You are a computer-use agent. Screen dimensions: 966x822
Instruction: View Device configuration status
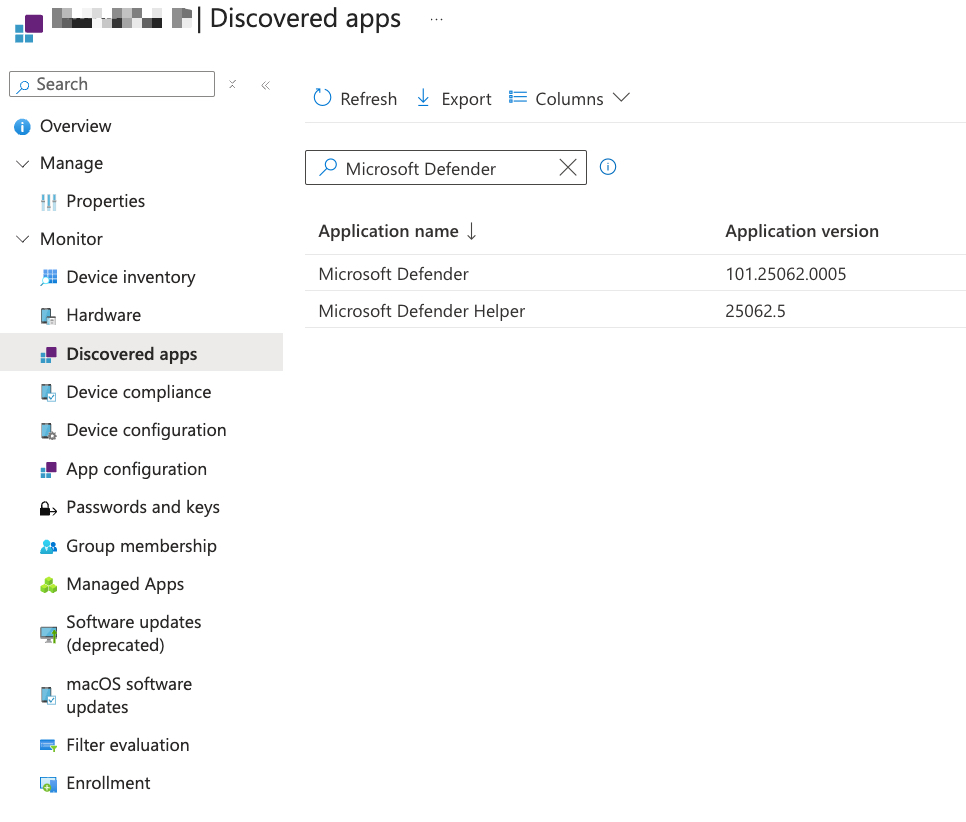point(145,430)
